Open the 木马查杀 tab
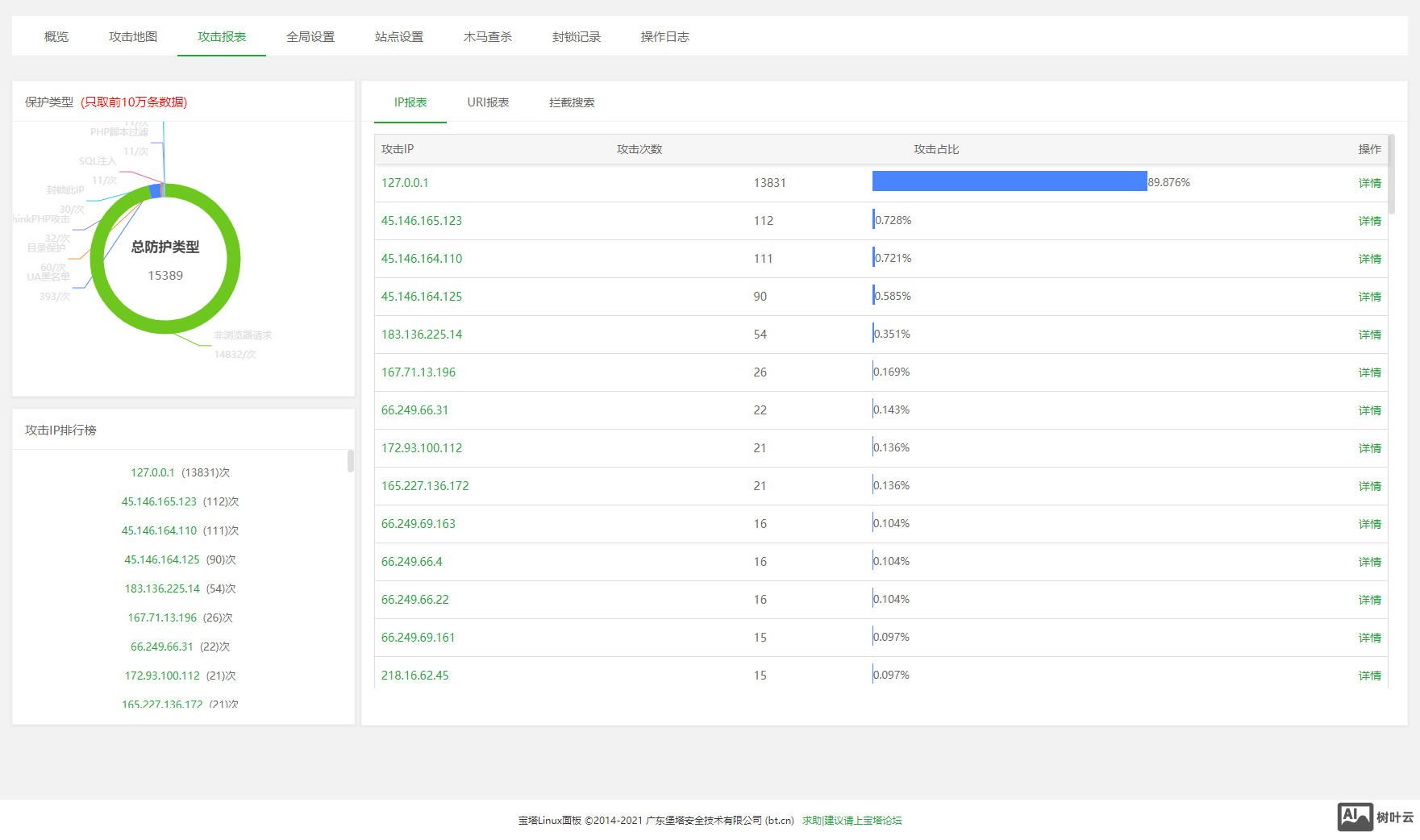1420x840 pixels. tap(488, 37)
